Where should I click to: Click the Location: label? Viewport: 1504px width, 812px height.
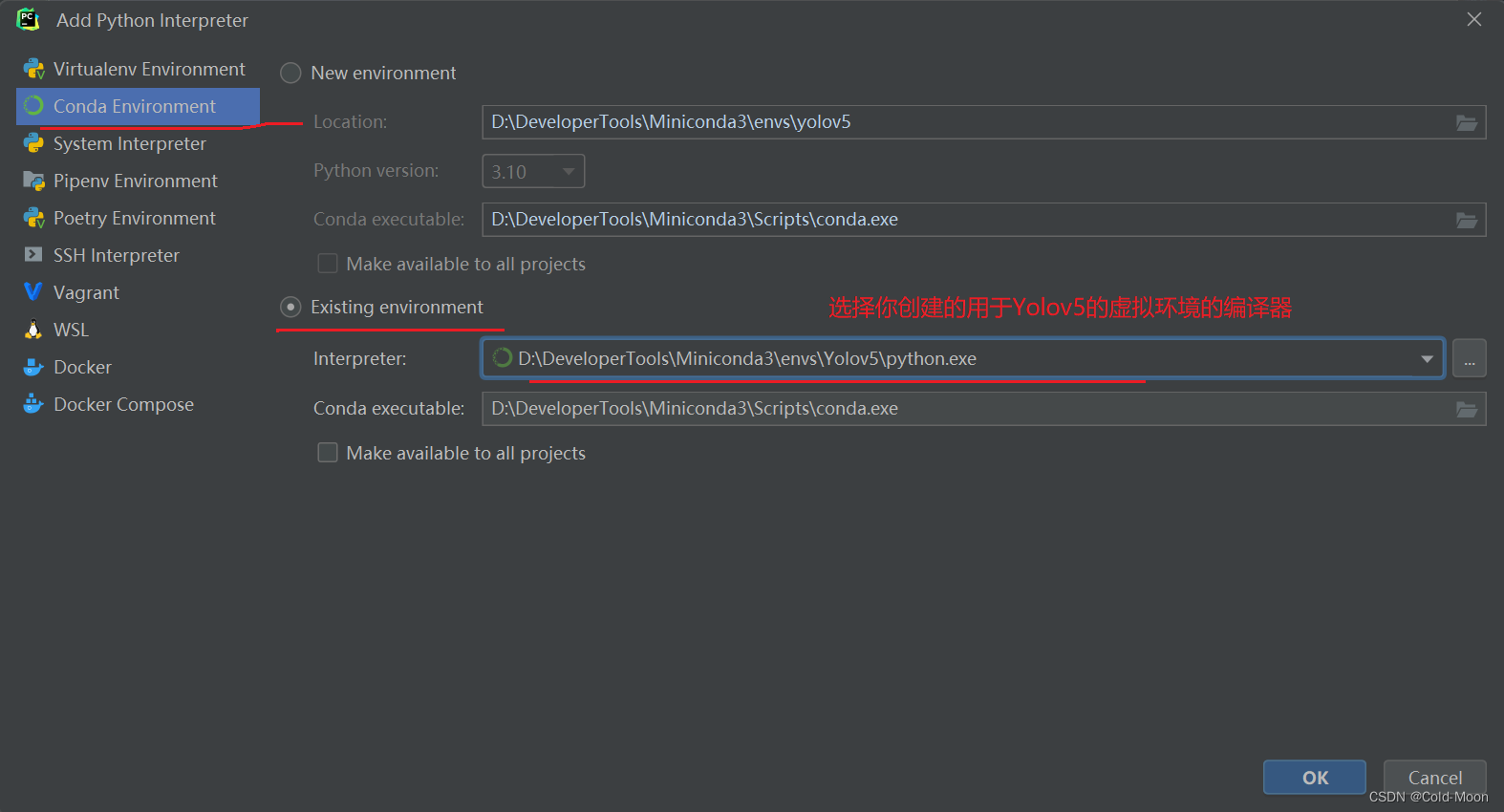[x=350, y=121]
